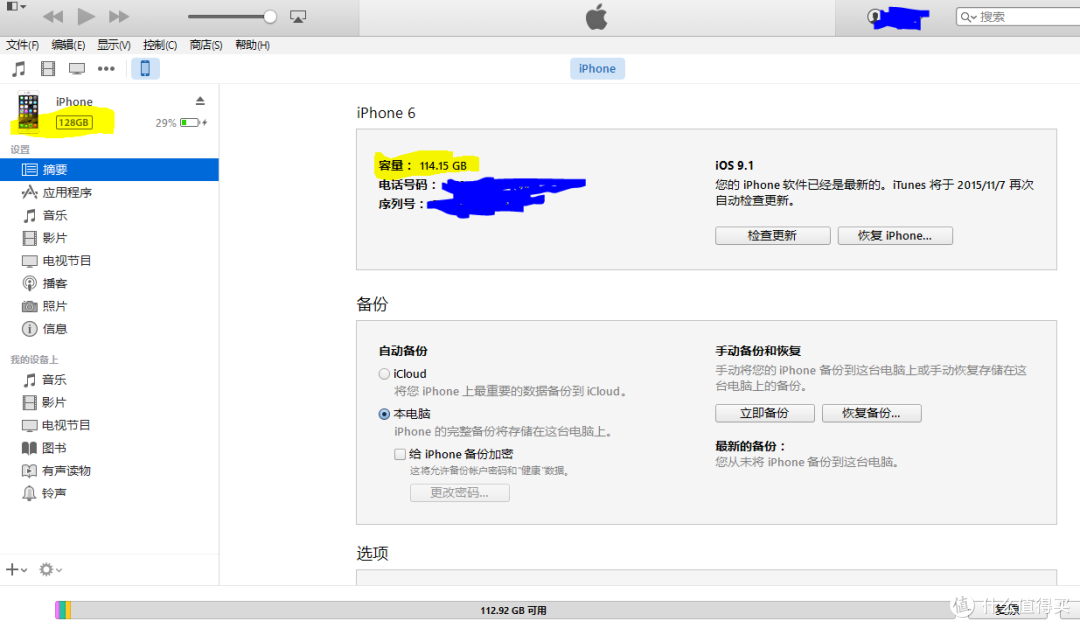Viewport: 1080px width, 628px height.
Task: Open the AirPlay output icon
Action: (x=298, y=17)
